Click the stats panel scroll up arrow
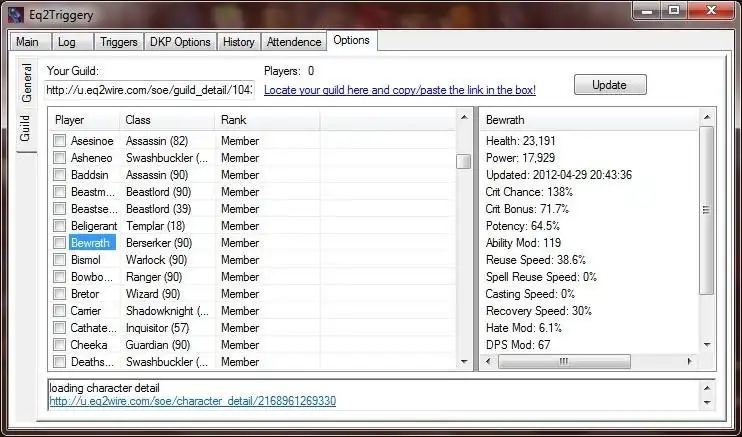 pos(707,117)
